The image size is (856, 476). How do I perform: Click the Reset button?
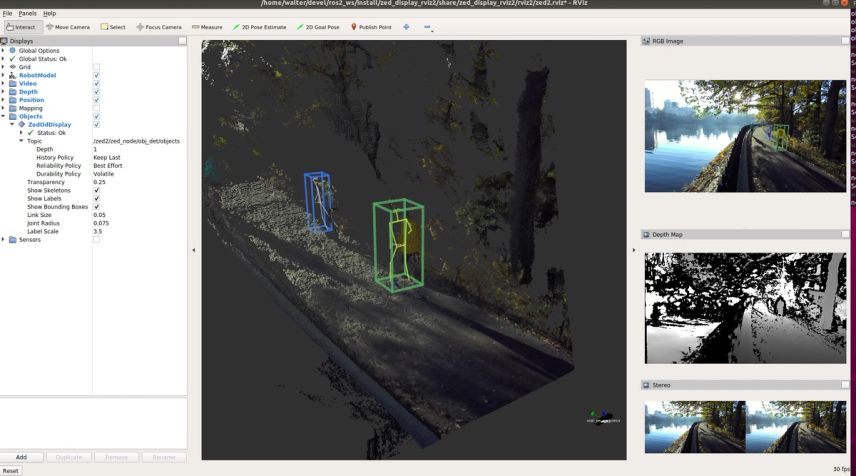coord(10,471)
